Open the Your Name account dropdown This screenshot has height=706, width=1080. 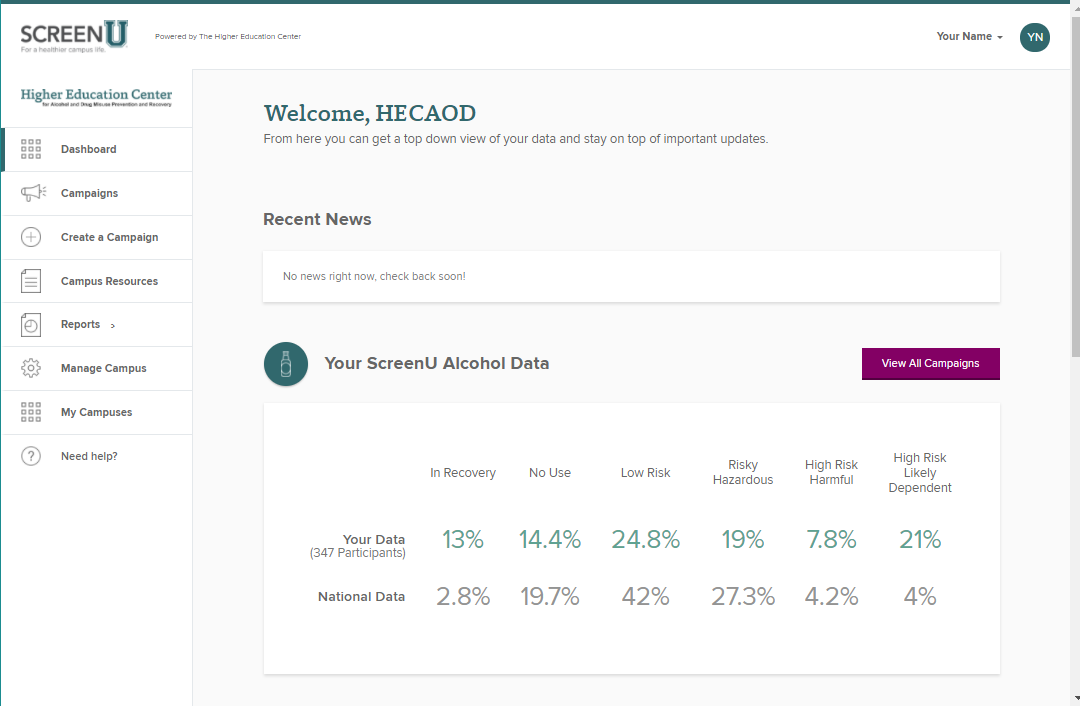[x=969, y=37]
